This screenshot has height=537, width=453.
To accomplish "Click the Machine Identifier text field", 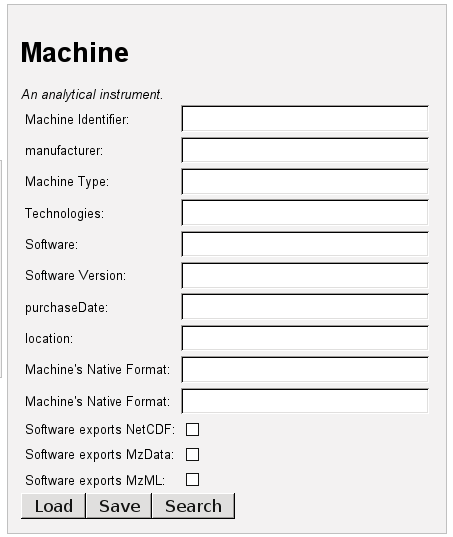I will (305, 118).
